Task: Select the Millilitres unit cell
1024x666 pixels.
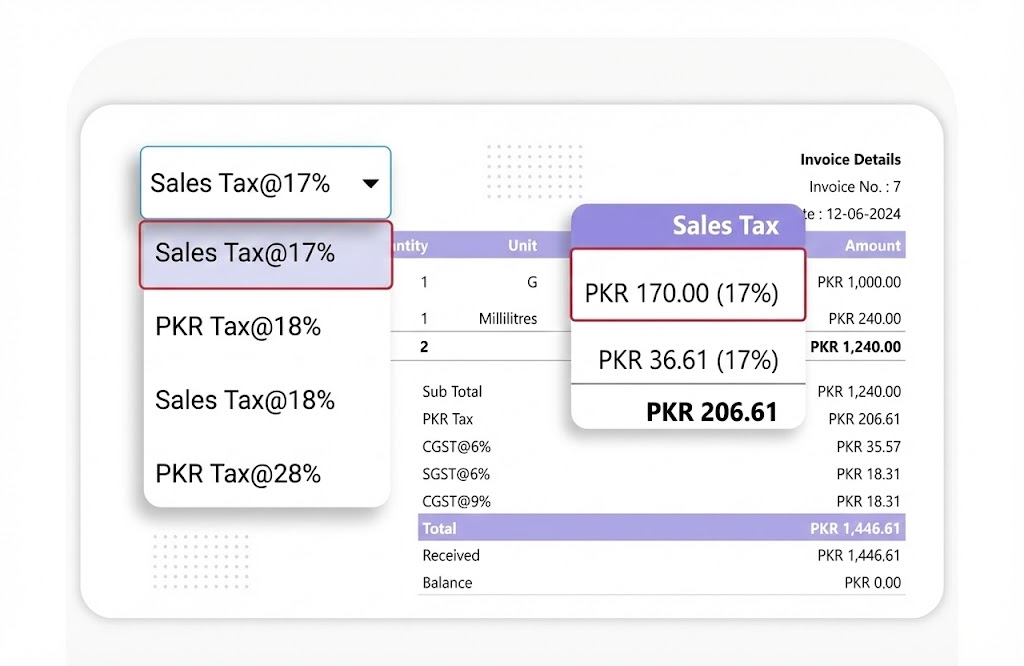Action: tap(508, 319)
